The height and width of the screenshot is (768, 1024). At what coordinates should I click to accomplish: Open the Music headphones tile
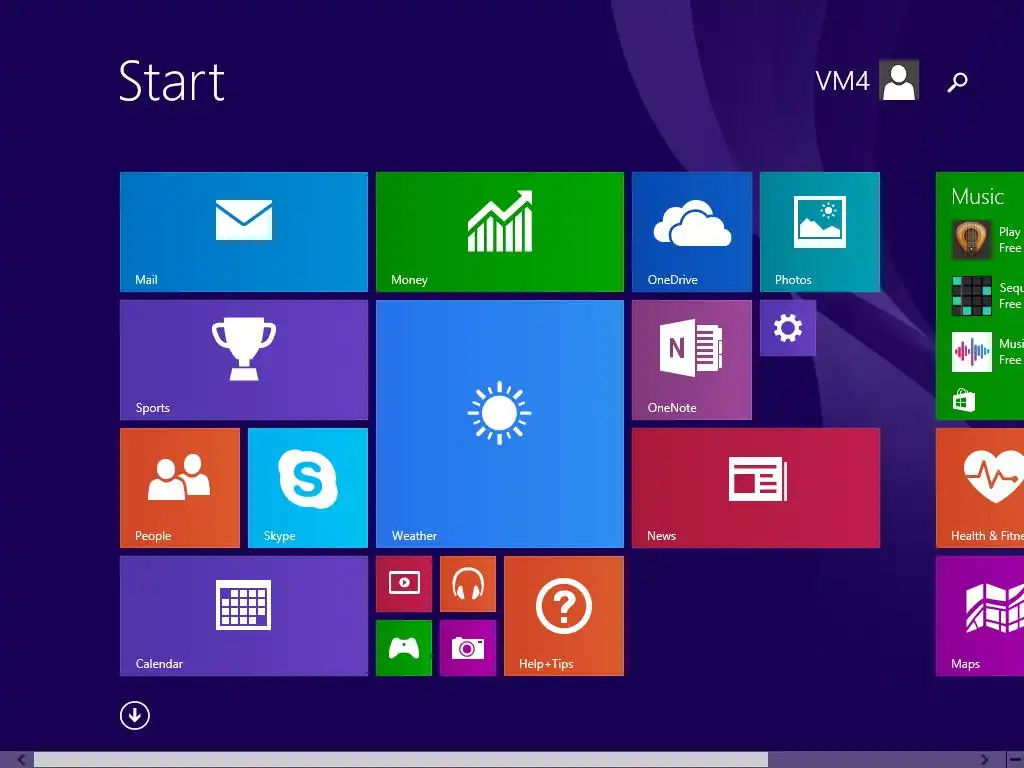(x=468, y=584)
